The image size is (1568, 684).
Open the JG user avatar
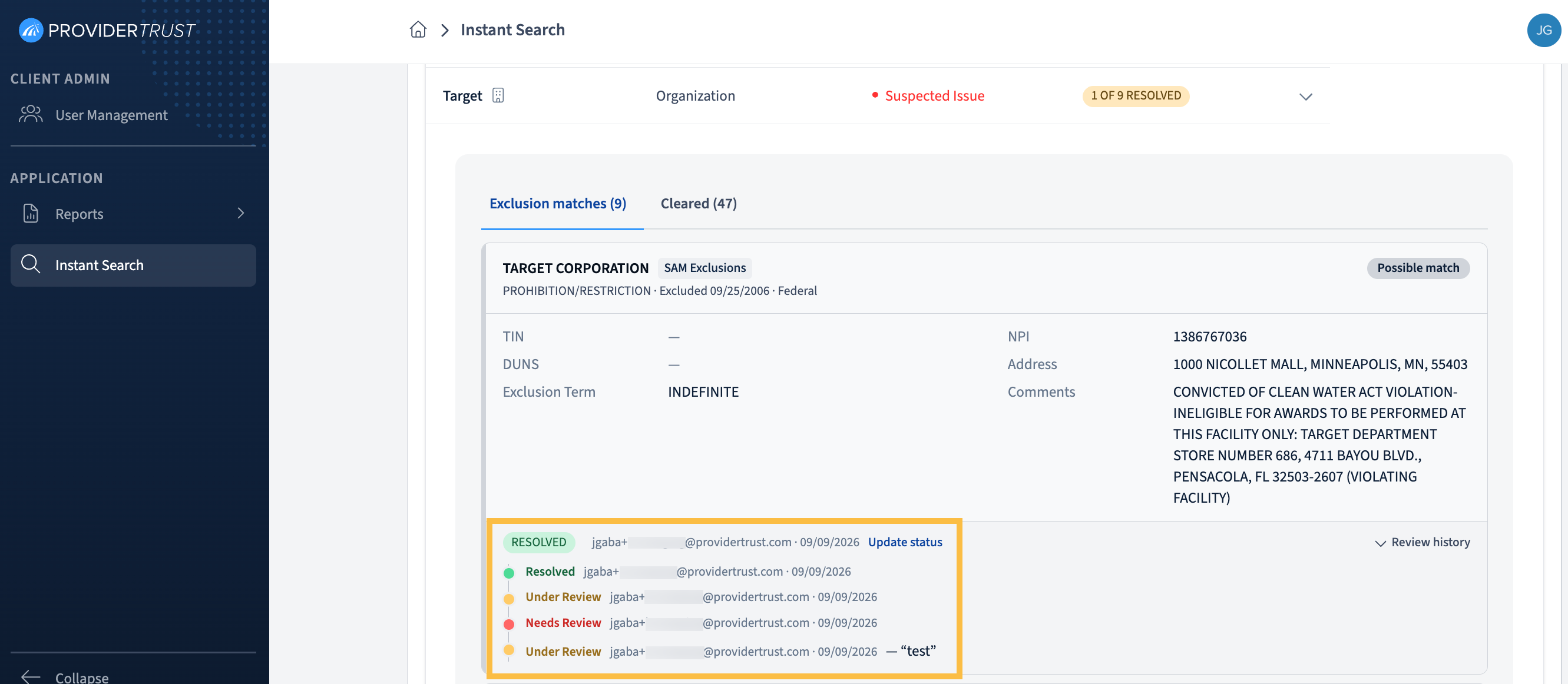pos(1543,30)
